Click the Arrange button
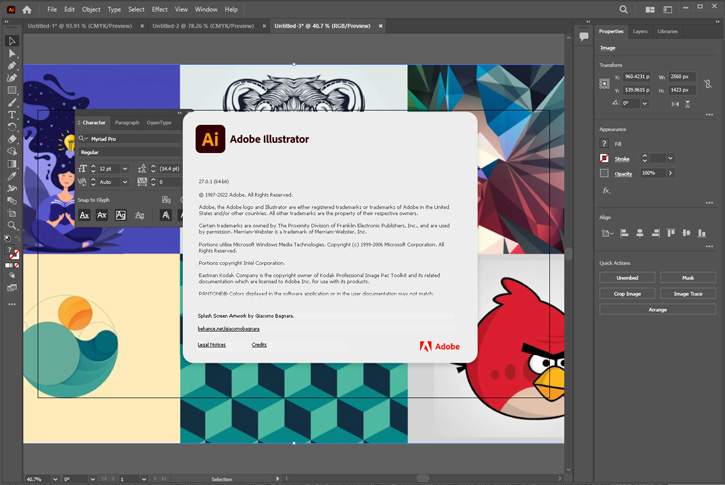 pyautogui.click(x=657, y=310)
